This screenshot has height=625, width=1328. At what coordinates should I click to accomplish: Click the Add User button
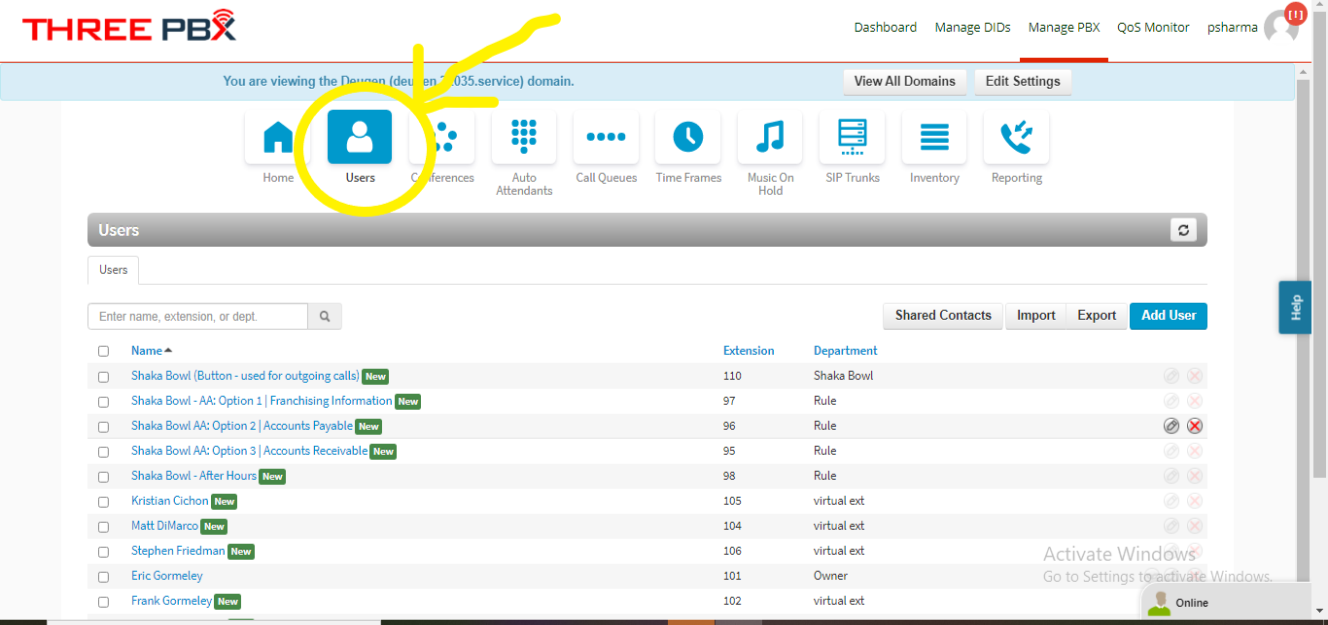pyautogui.click(x=1169, y=315)
